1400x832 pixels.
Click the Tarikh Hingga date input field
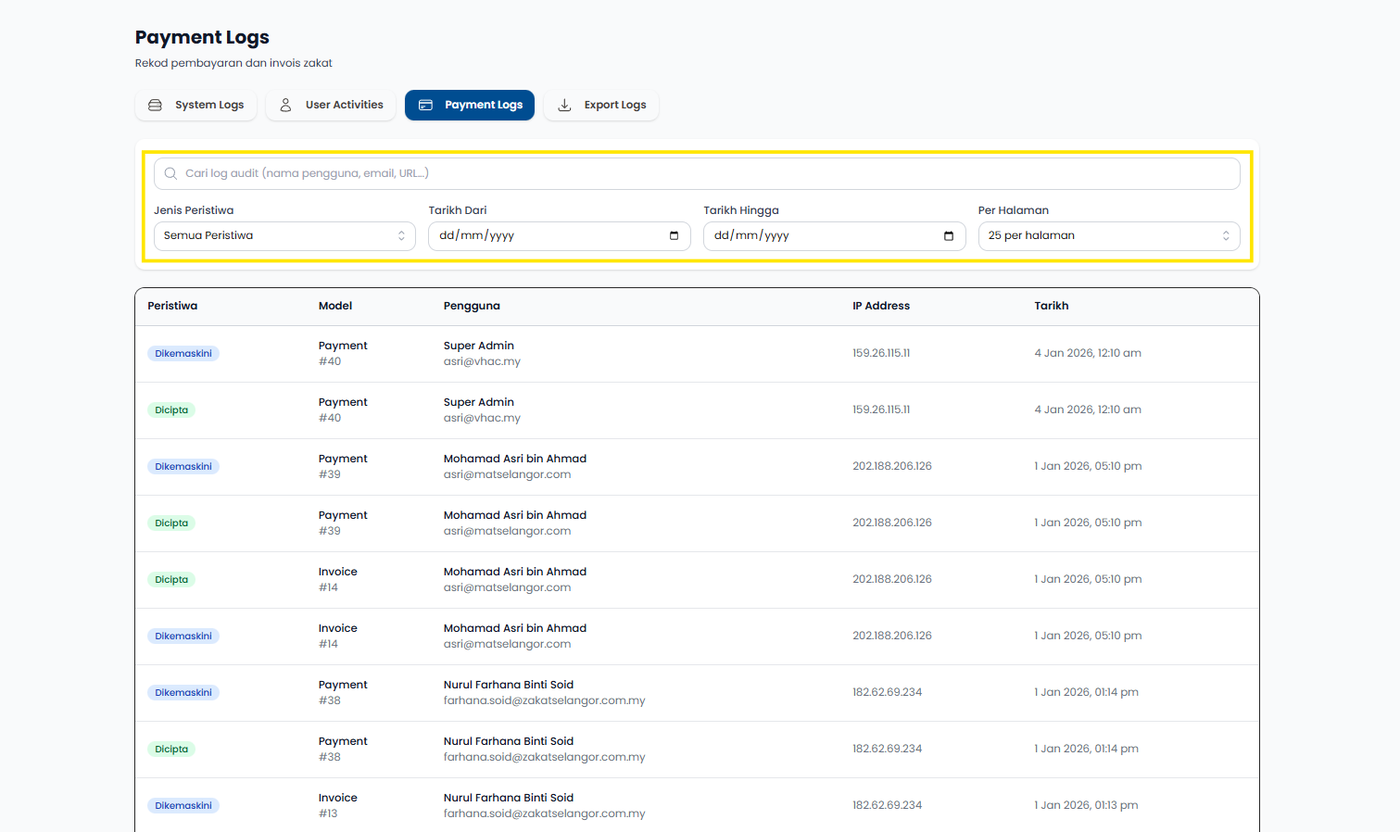[x=815, y=236]
